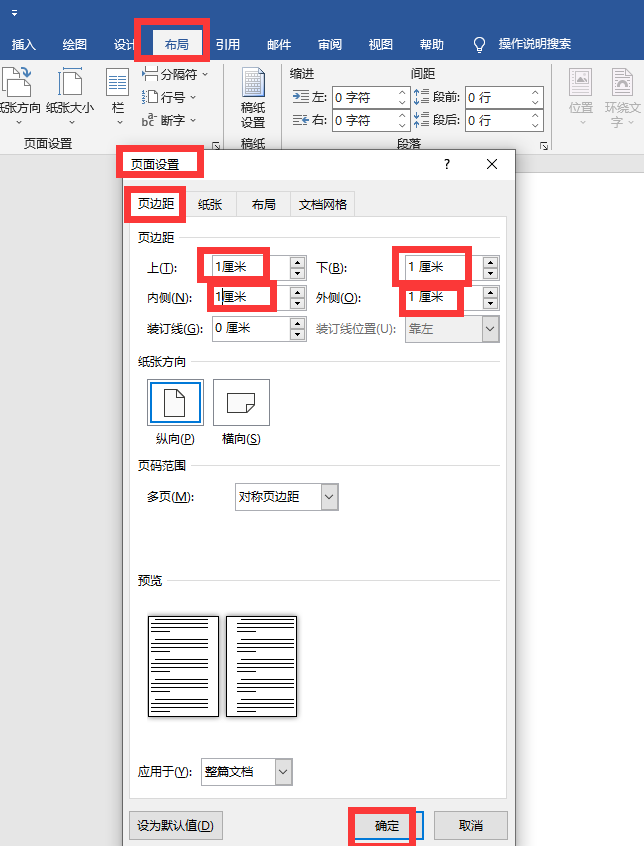Click the 装订线(G) gutter spinner arrows
Screen dimensions: 644x846
point(298,329)
